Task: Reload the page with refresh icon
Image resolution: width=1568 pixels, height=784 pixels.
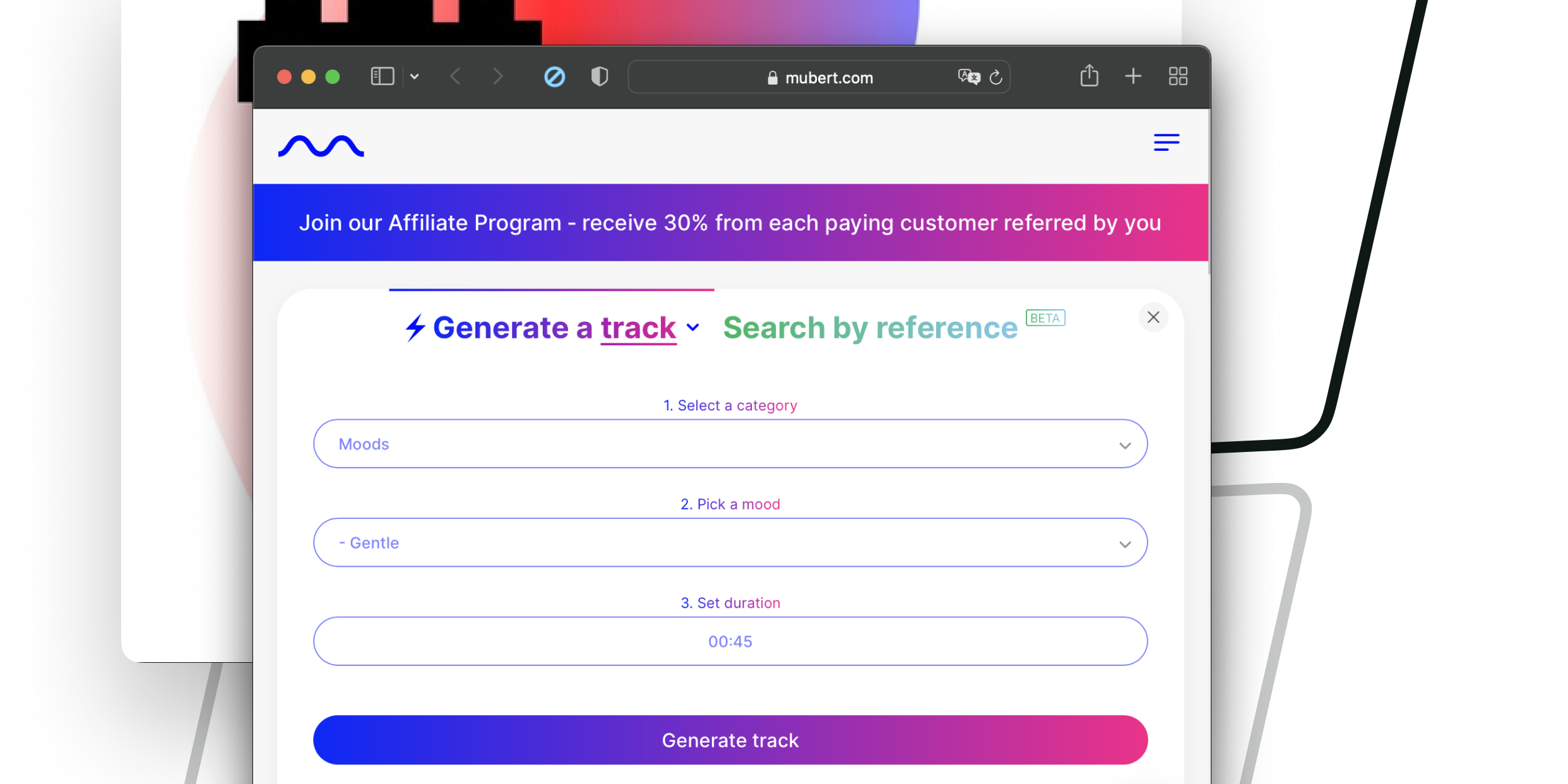Action: 996,77
